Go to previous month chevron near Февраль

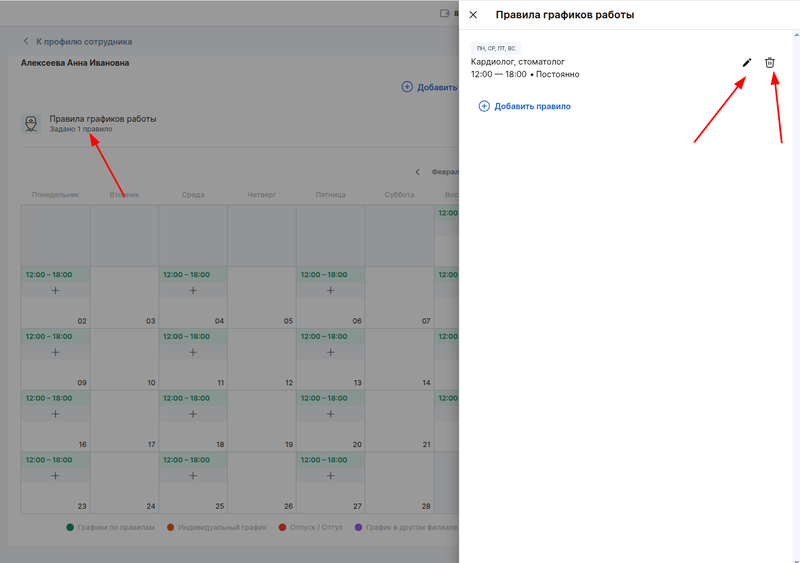click(417, 172)
